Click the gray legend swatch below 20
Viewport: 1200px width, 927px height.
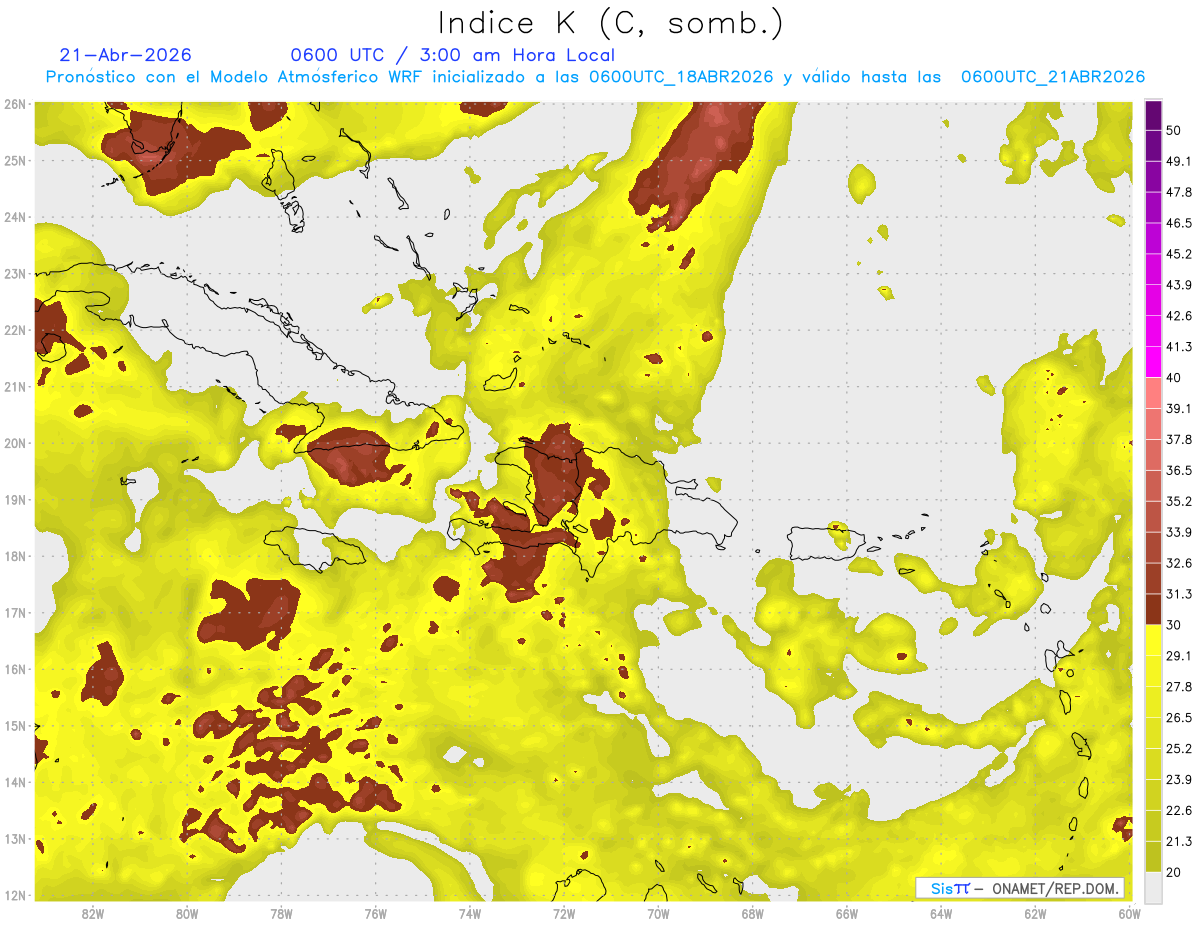[1153, 886]
